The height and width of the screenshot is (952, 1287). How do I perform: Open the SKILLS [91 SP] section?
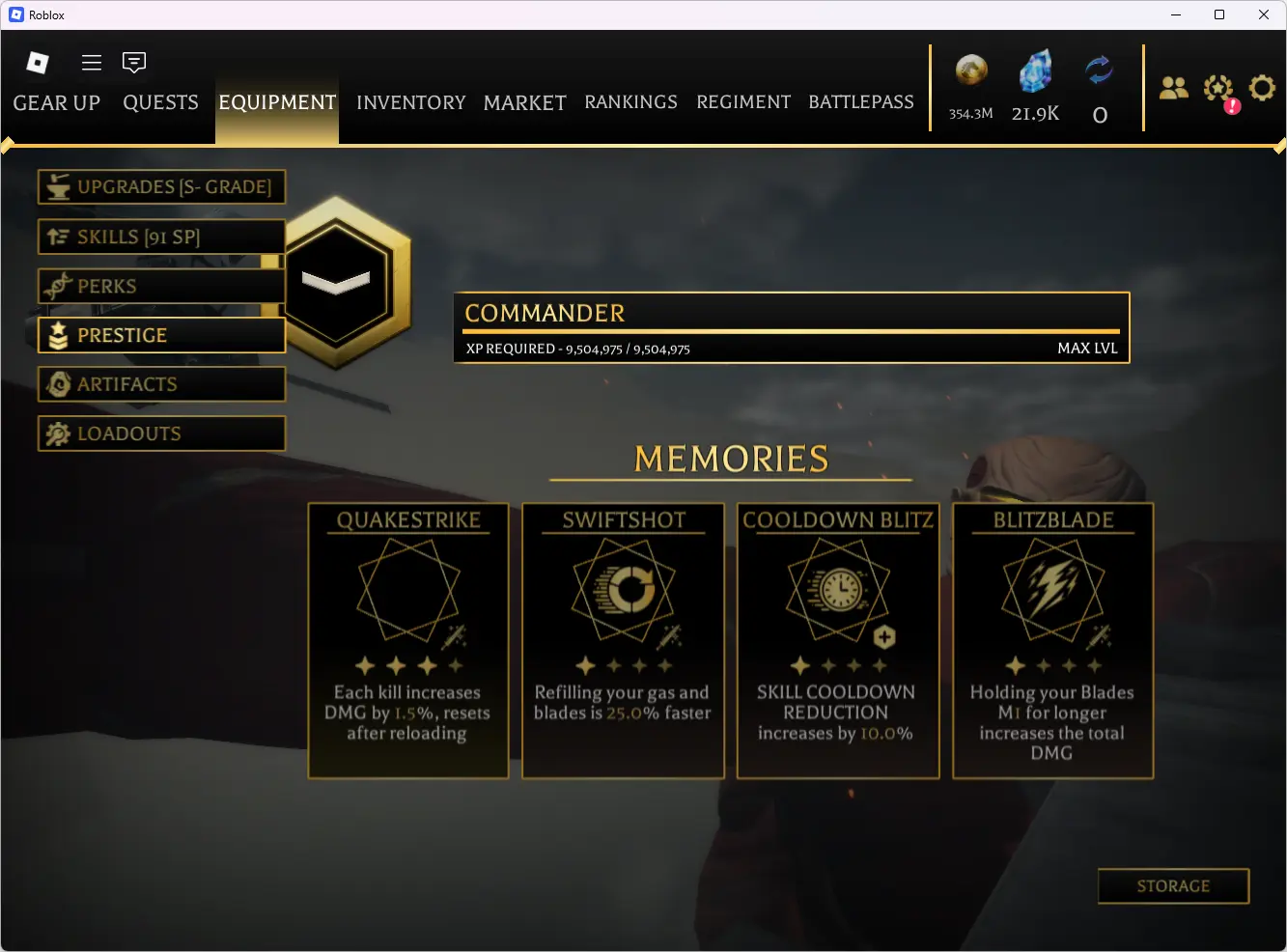pos(162,238)
